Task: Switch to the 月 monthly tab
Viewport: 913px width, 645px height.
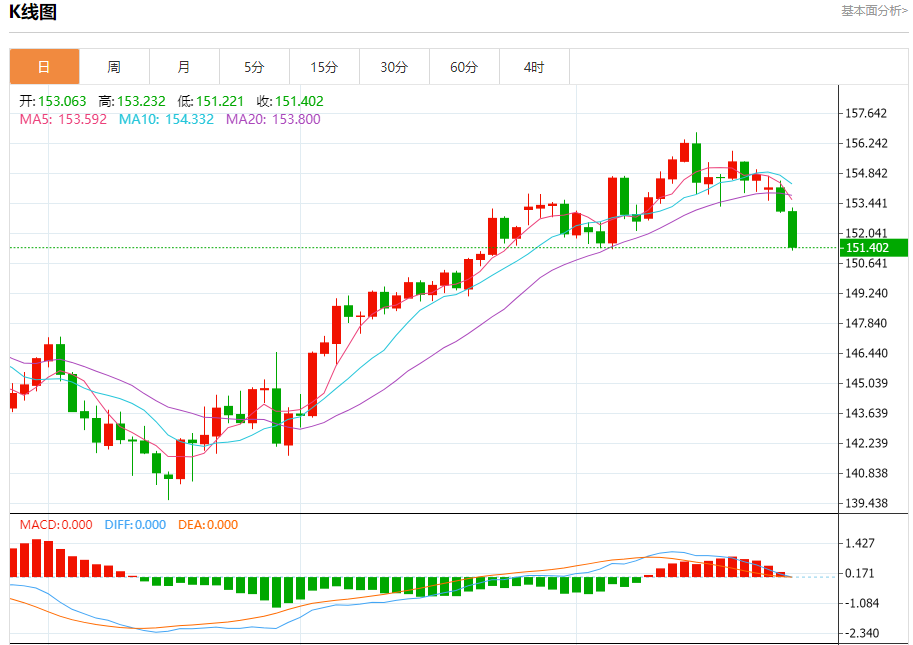Action: tap(184, 67)
